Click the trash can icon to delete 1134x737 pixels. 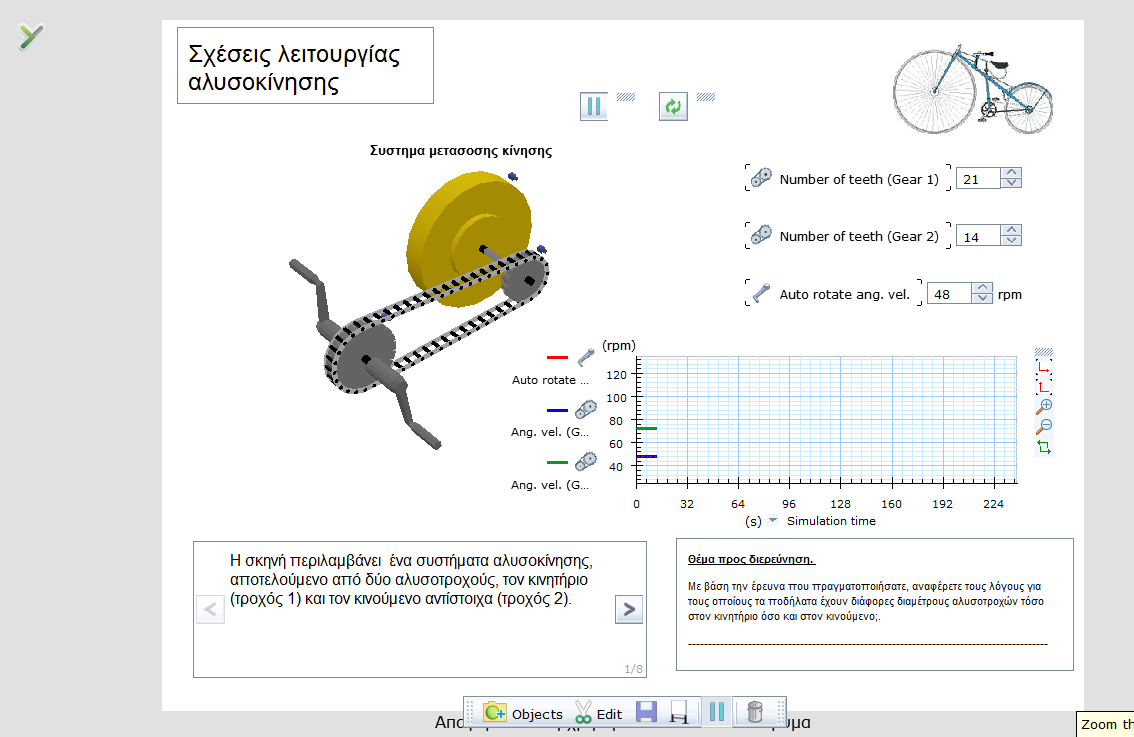pos(754,712)
